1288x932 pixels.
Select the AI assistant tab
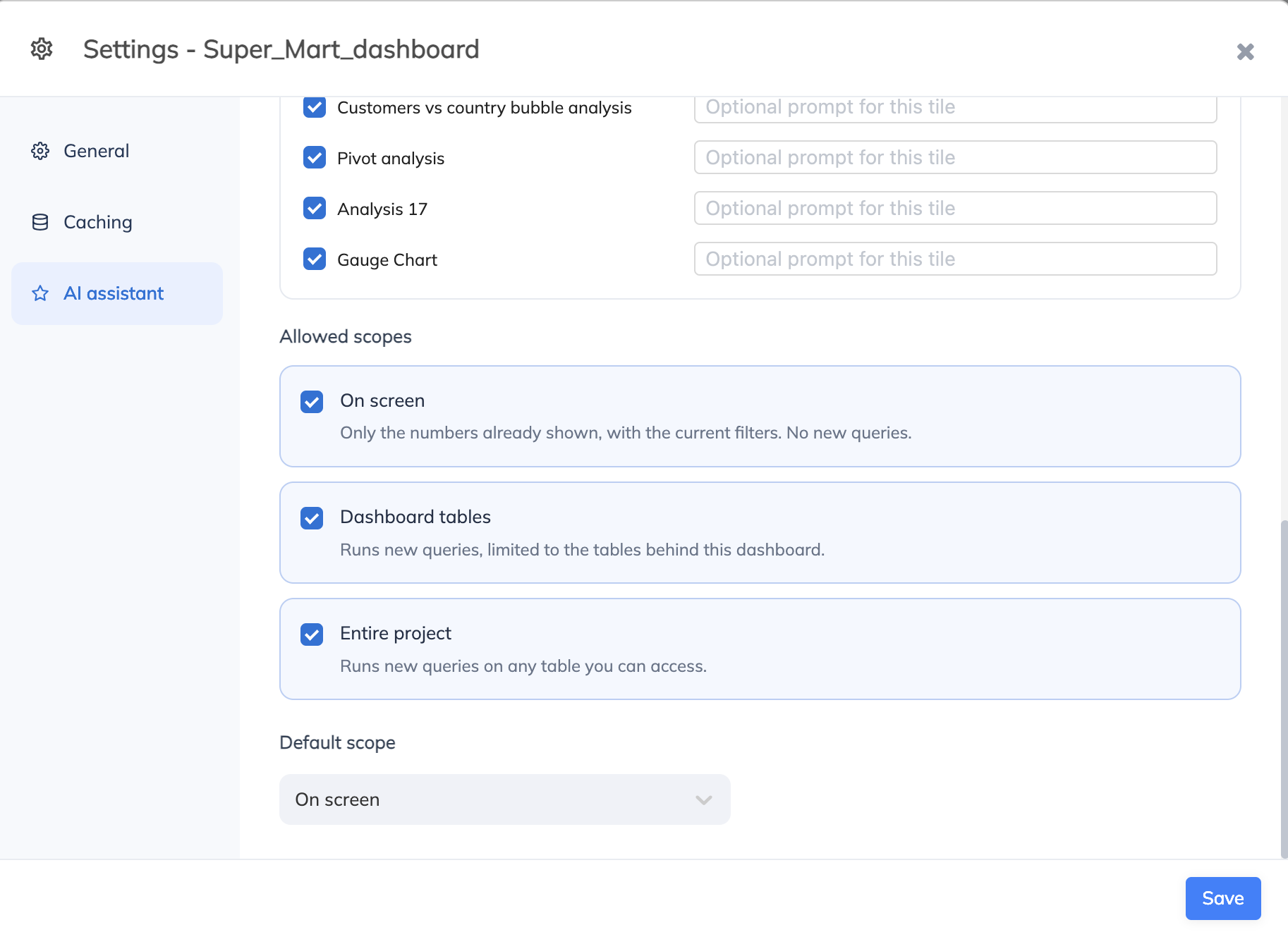[x=117, y=293]
